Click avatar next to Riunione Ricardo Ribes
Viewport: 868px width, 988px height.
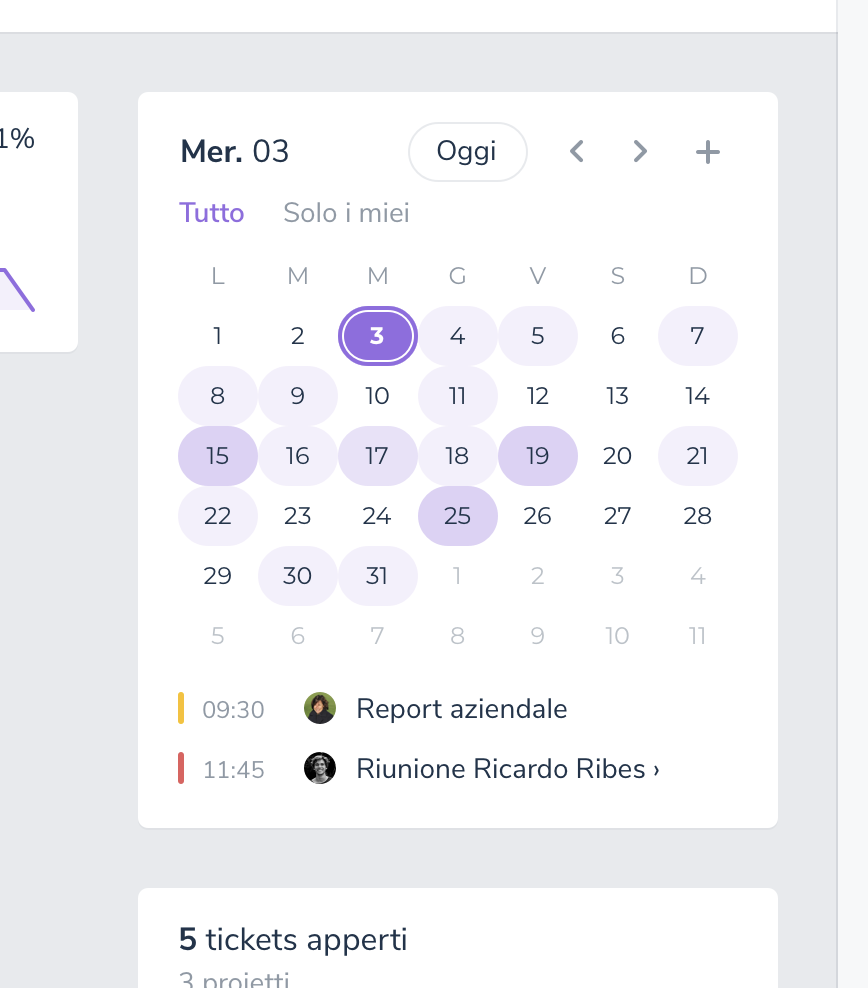[320, 769]
